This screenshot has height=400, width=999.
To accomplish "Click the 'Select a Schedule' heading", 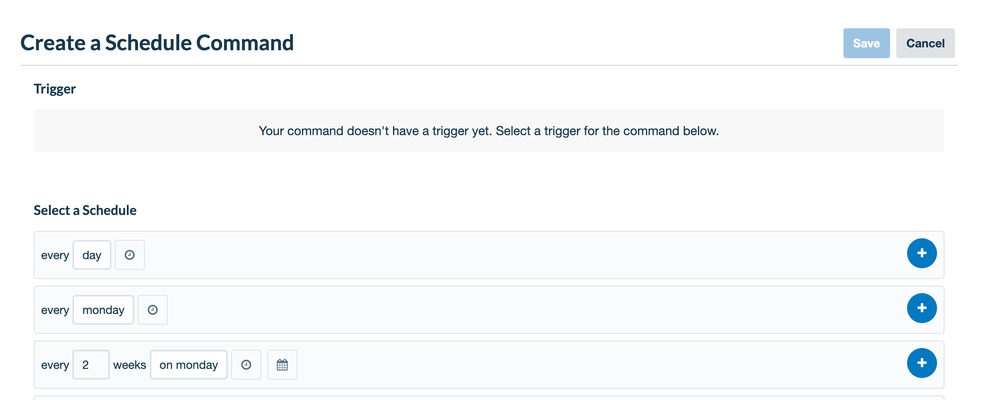I will [x=85, y=210].
